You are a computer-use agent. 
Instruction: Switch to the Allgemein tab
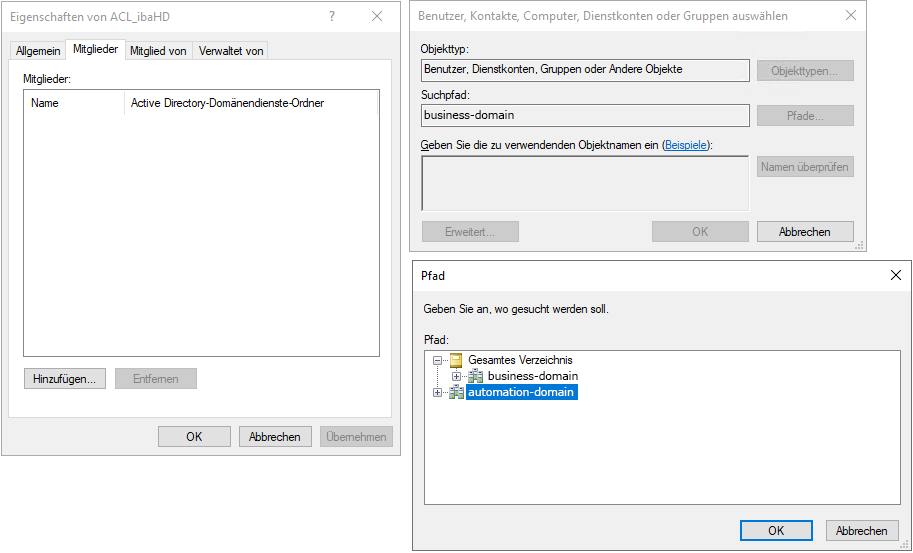point(38,51)
